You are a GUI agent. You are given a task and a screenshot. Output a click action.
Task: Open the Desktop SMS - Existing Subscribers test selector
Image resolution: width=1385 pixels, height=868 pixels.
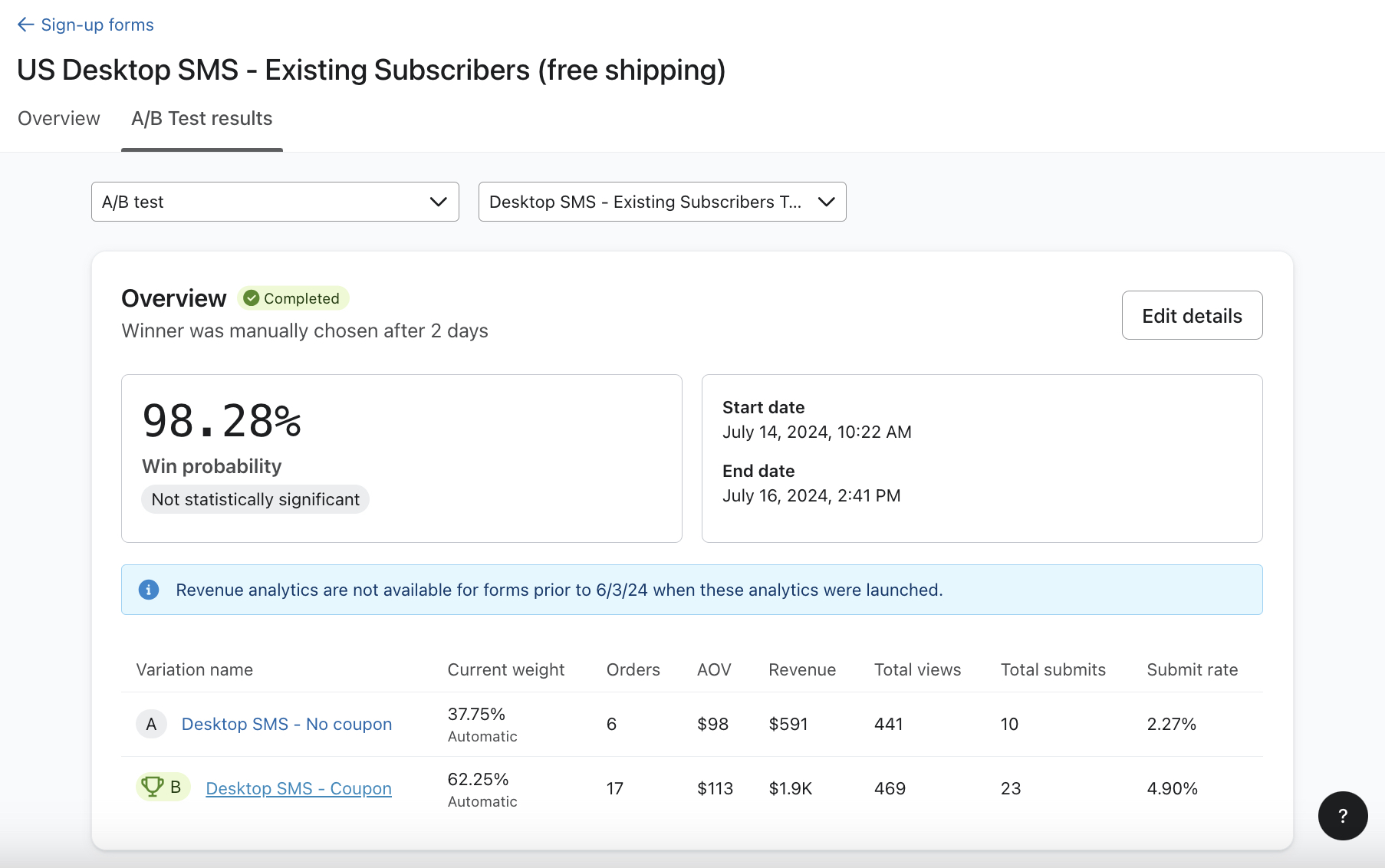tap(662, 202)
